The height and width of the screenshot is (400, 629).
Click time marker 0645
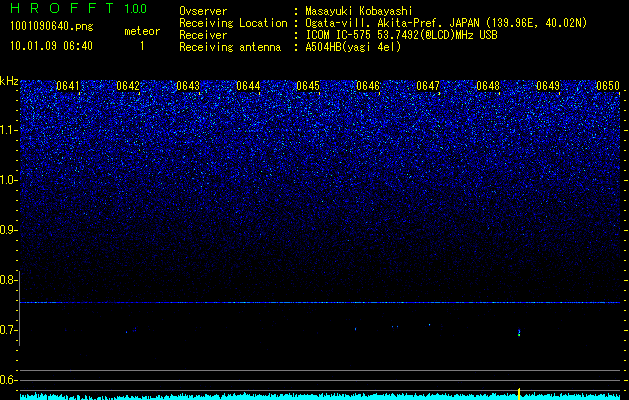point(308,86)
